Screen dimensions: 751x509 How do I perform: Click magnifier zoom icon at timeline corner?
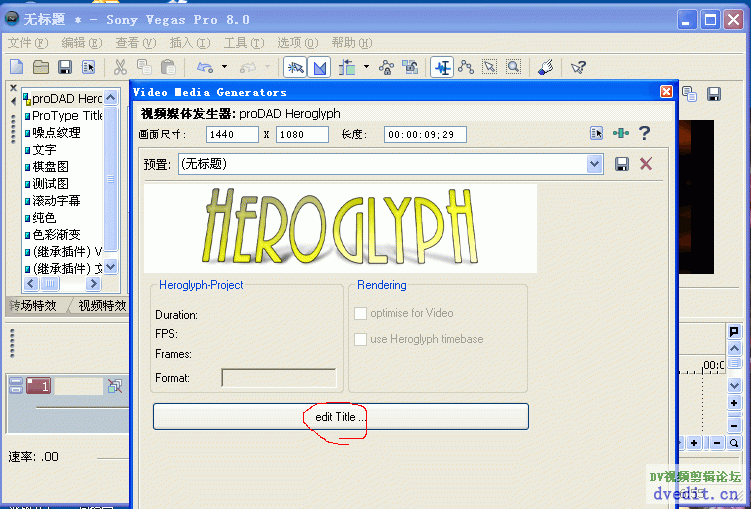pyautogui.click(x=734, y=443)
